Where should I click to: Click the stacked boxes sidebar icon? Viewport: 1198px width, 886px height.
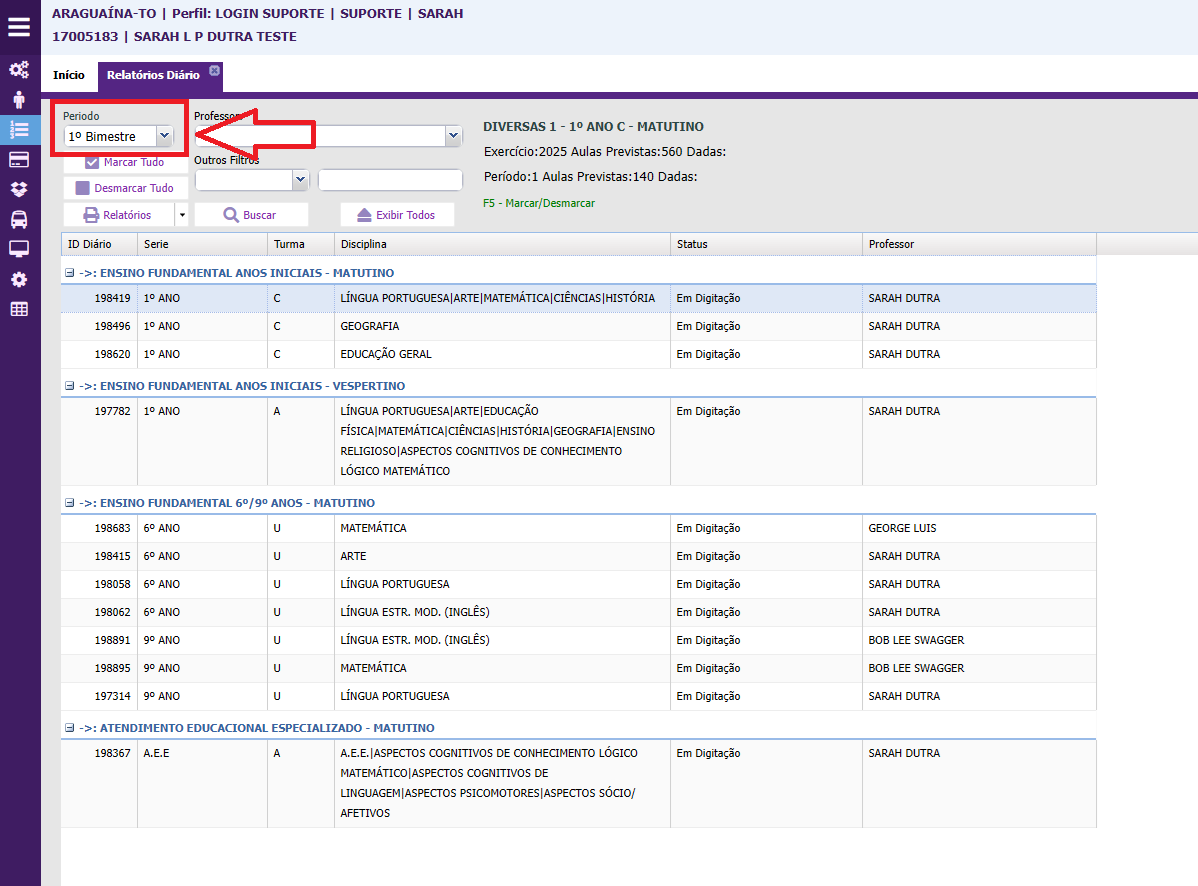(19, 190)
